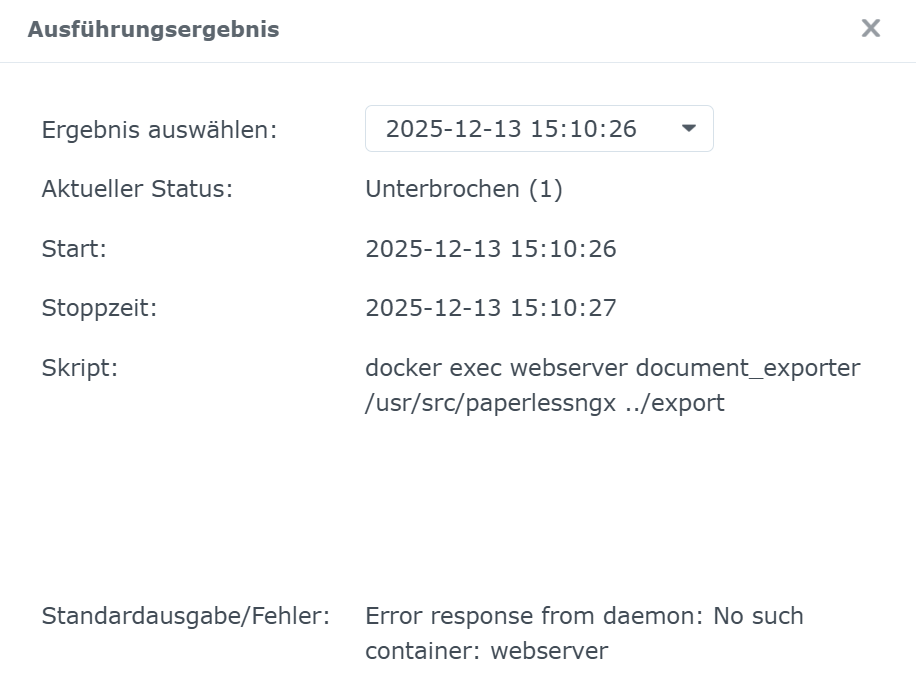Image resolution: width=916 pixels, height=700 pixels.
Task: Click the Start label
Action: click(74, 249)
